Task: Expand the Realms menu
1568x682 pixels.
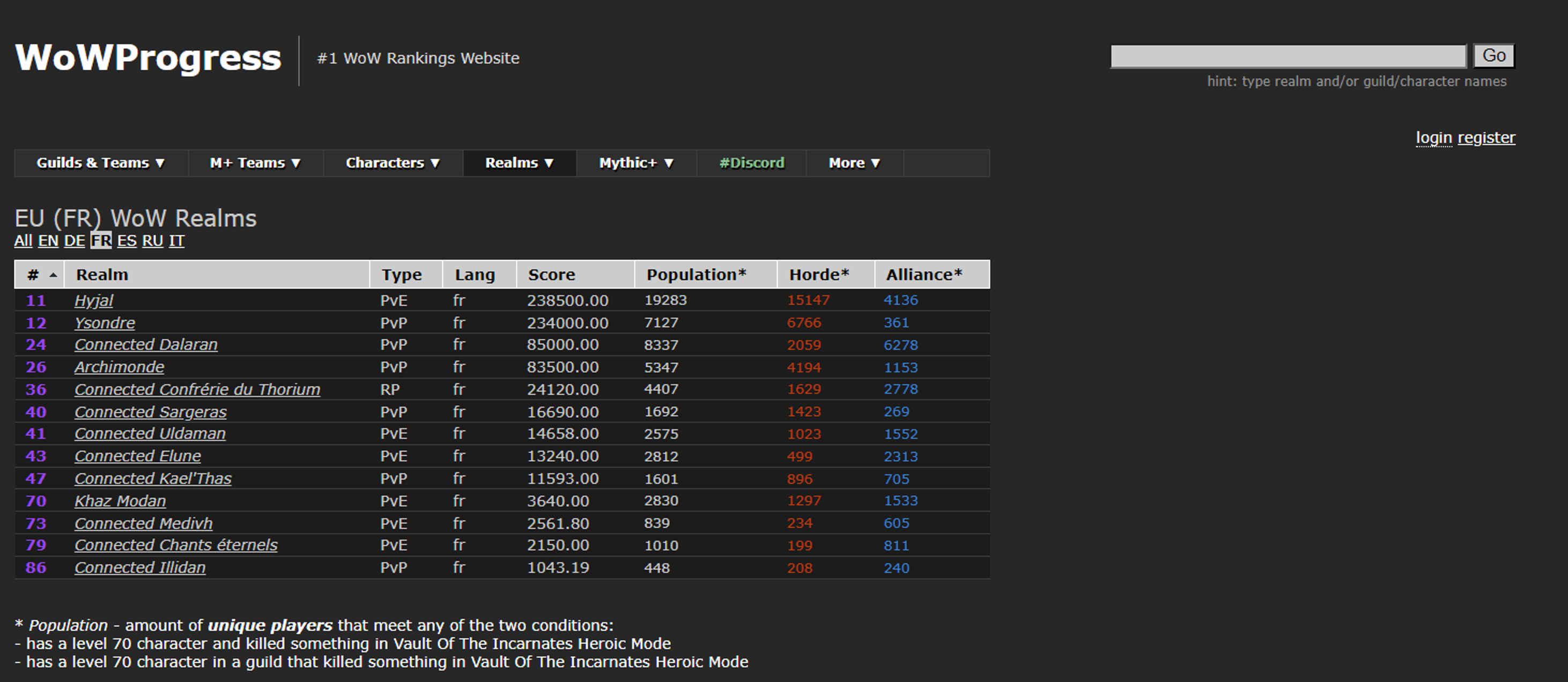Action: [x=519, y=163]
